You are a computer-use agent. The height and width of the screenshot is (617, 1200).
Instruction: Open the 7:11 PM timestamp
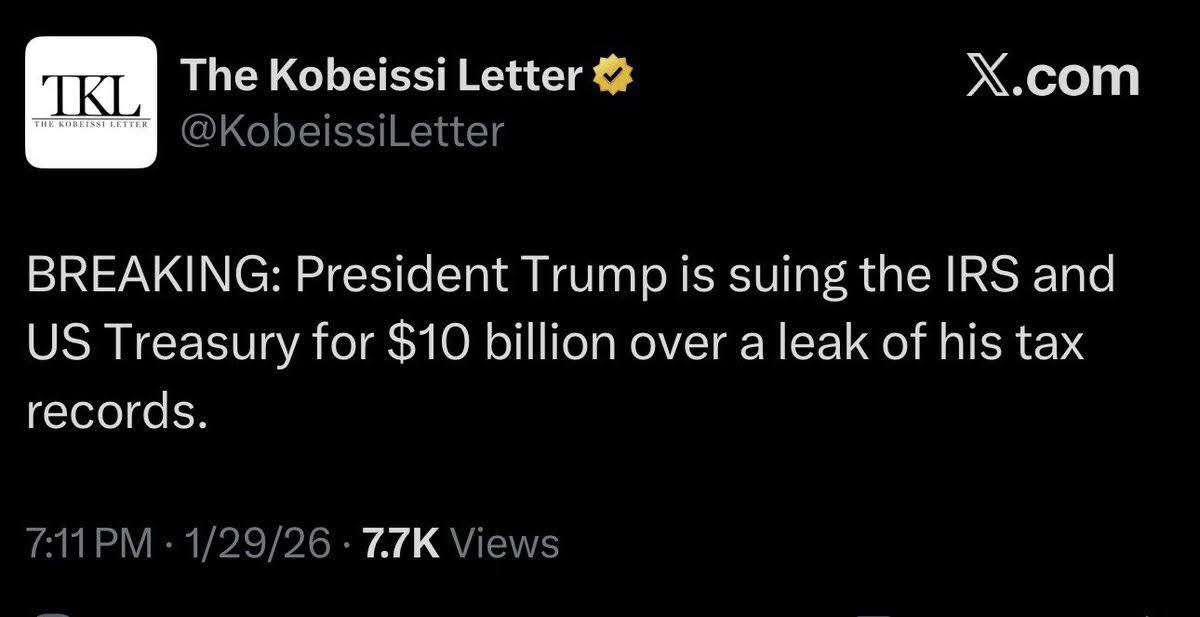click(x=90, y=544)
